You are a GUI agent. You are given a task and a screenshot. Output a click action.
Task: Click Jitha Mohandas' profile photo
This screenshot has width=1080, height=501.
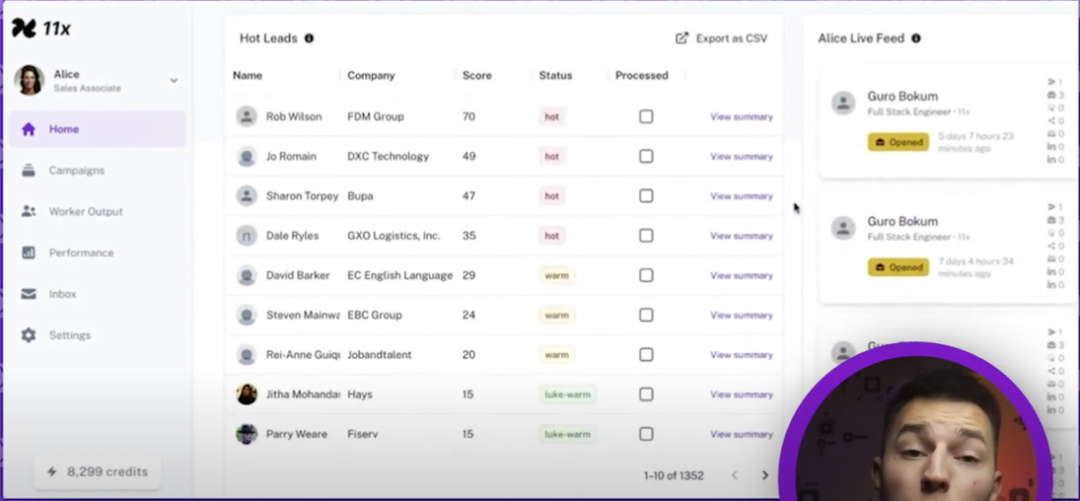[247, 394]
